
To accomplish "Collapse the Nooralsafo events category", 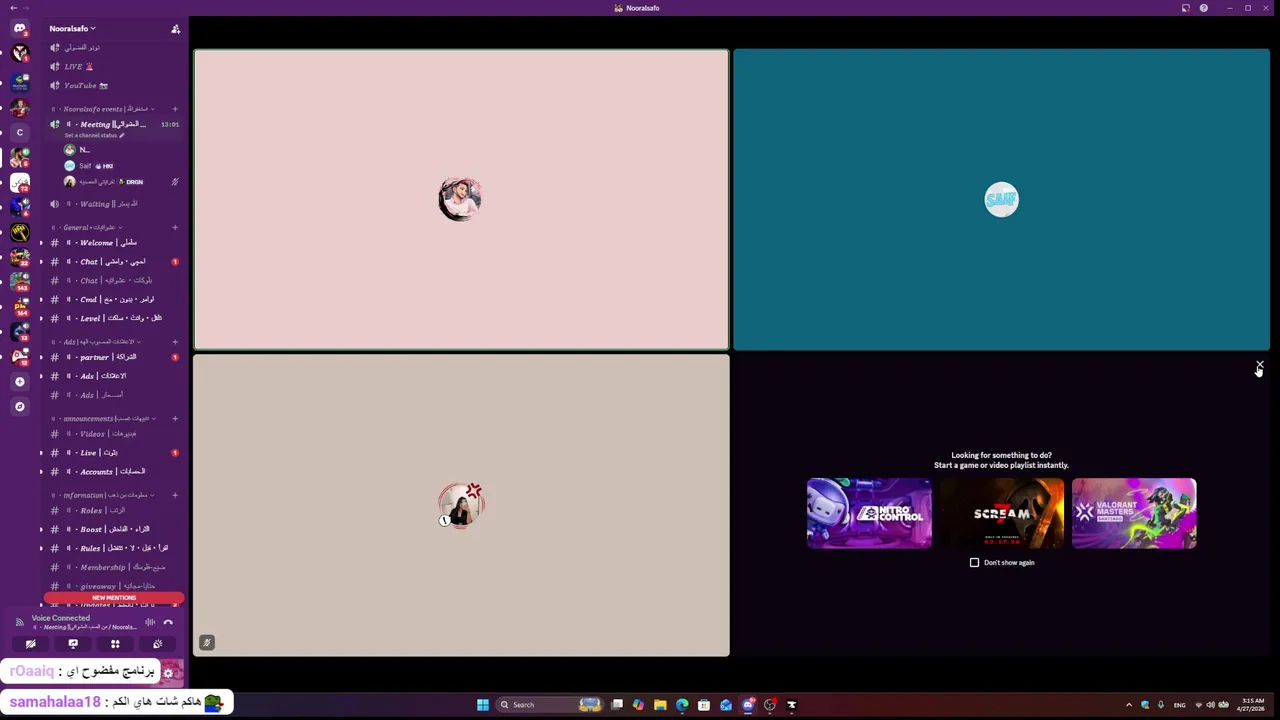I will point(102,109).
